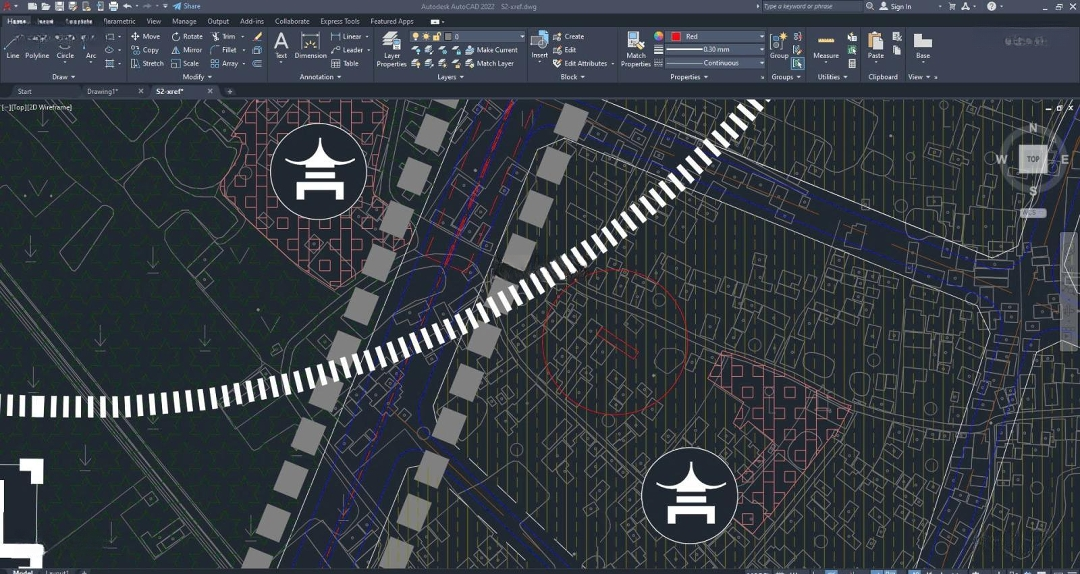The width and height of the screenshot is (1080, 574).
Task: Click the Match Properties tool
Action: pos(635,48)
